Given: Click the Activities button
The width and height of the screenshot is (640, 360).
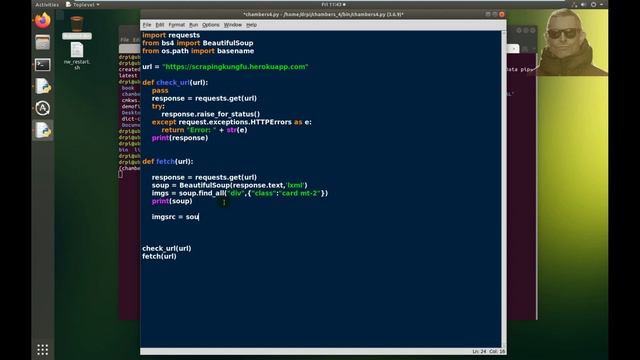Looking at the screenshot, I should (47, 4).
